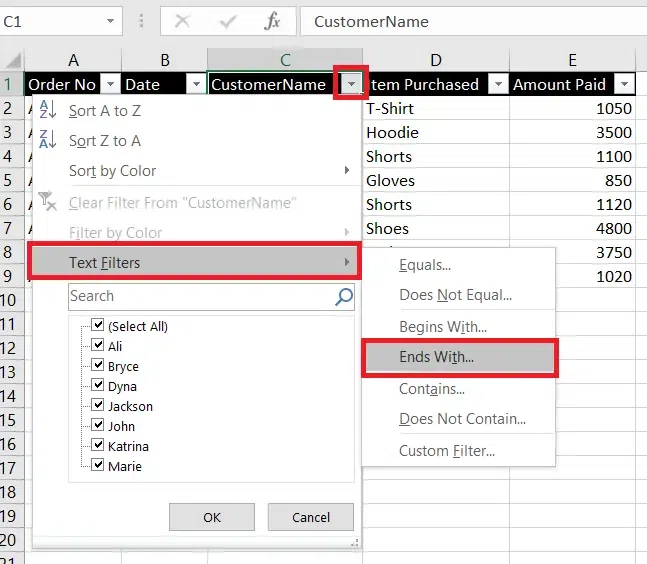
Task: Open the CustomerName filter dropdown arrow
Action: click(x=351, y=85)
